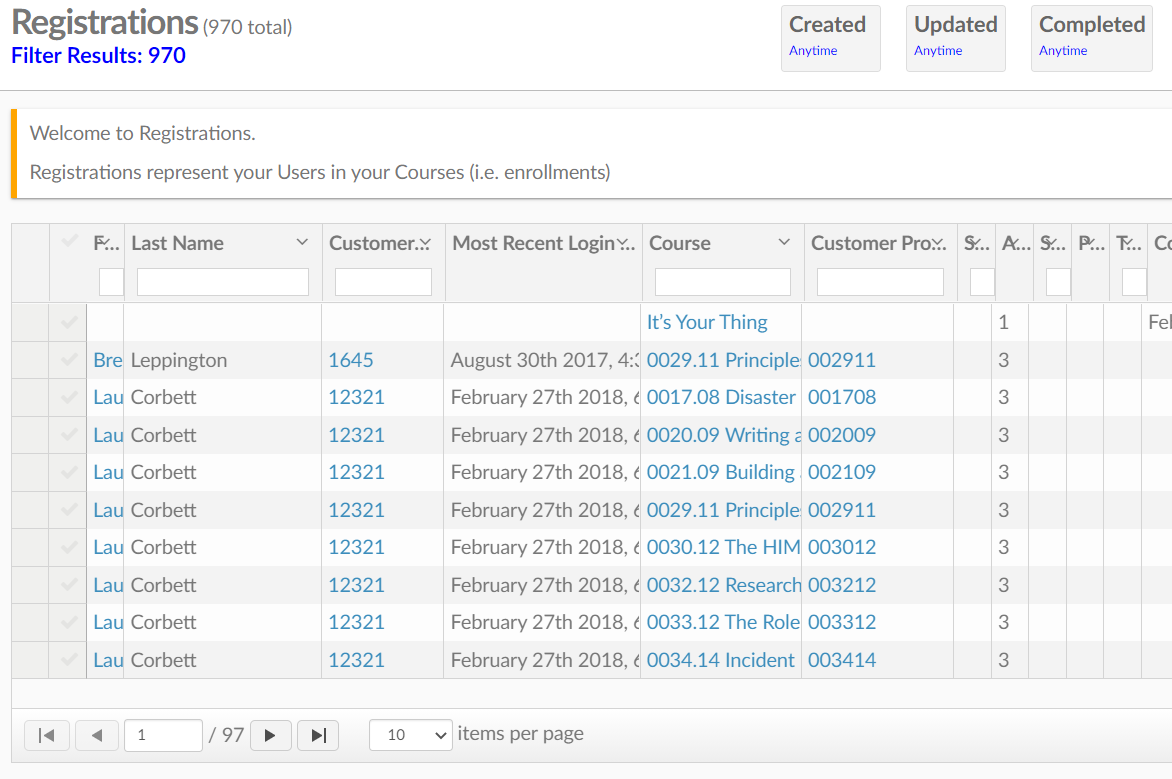The width and height of the screenshot is (1172, 779).
Task: Open 0030.12 The HIM course link
Action: coord(723,547)
